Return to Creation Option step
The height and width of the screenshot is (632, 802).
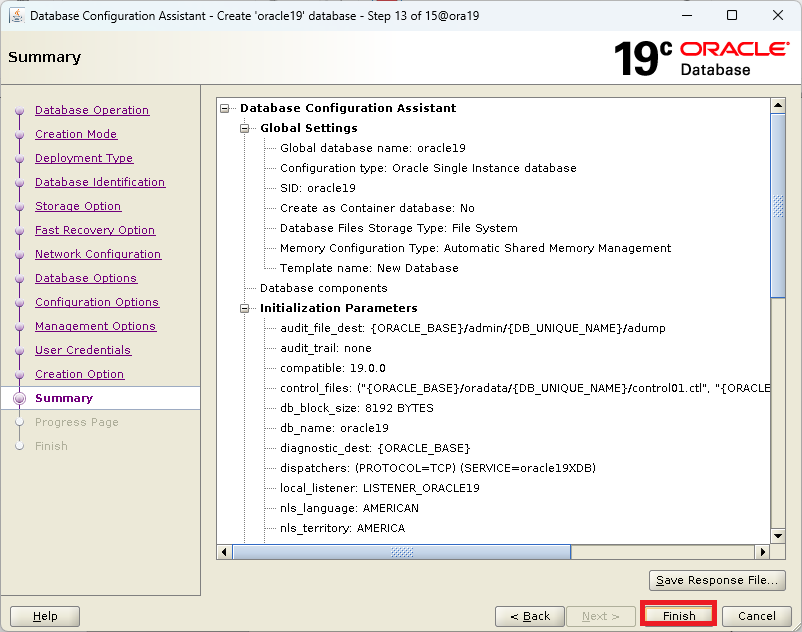click(x=79, y=374)
